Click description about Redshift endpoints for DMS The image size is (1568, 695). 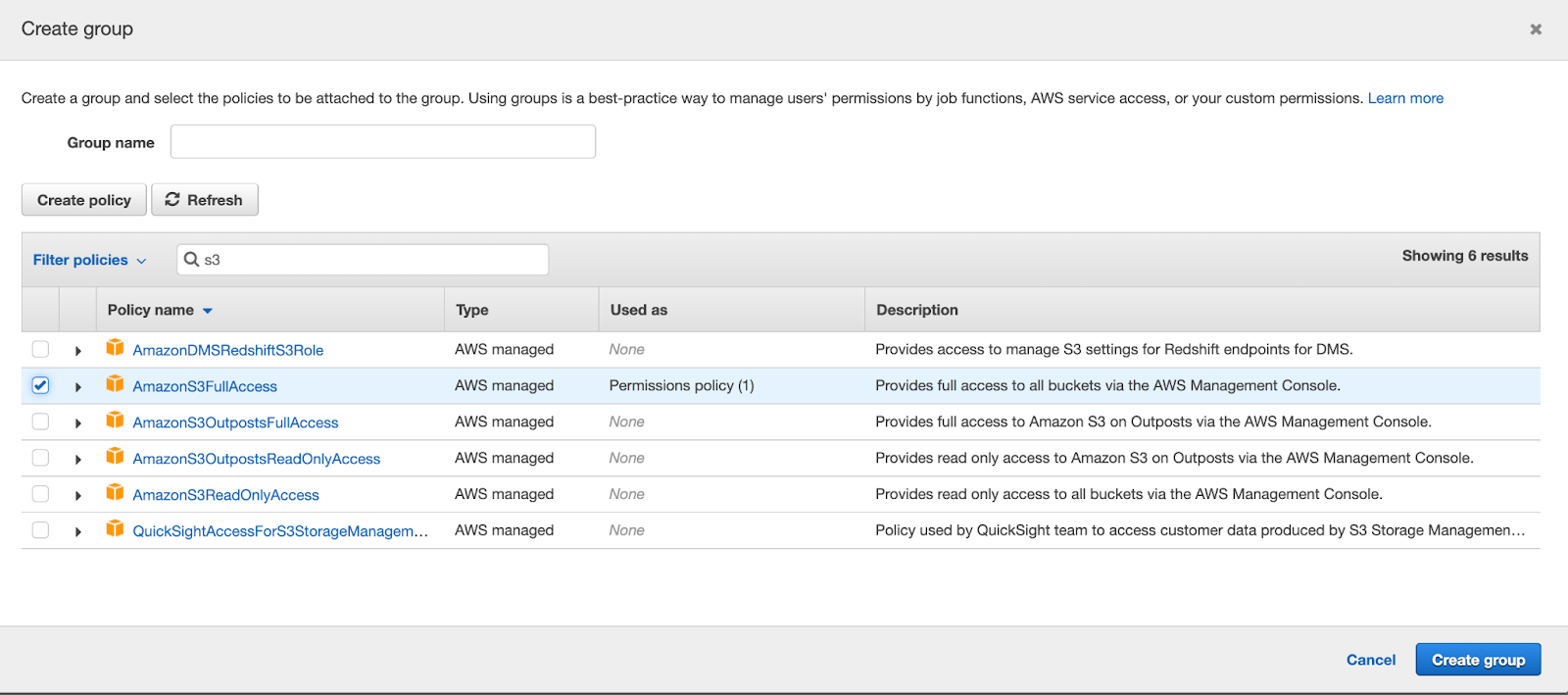click(x=1114, y=349)
